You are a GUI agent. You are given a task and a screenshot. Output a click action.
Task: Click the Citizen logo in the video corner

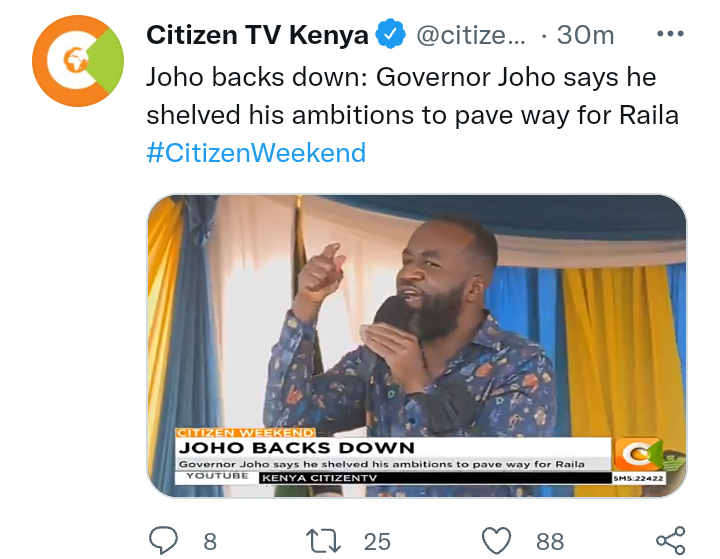click(639, 454)
